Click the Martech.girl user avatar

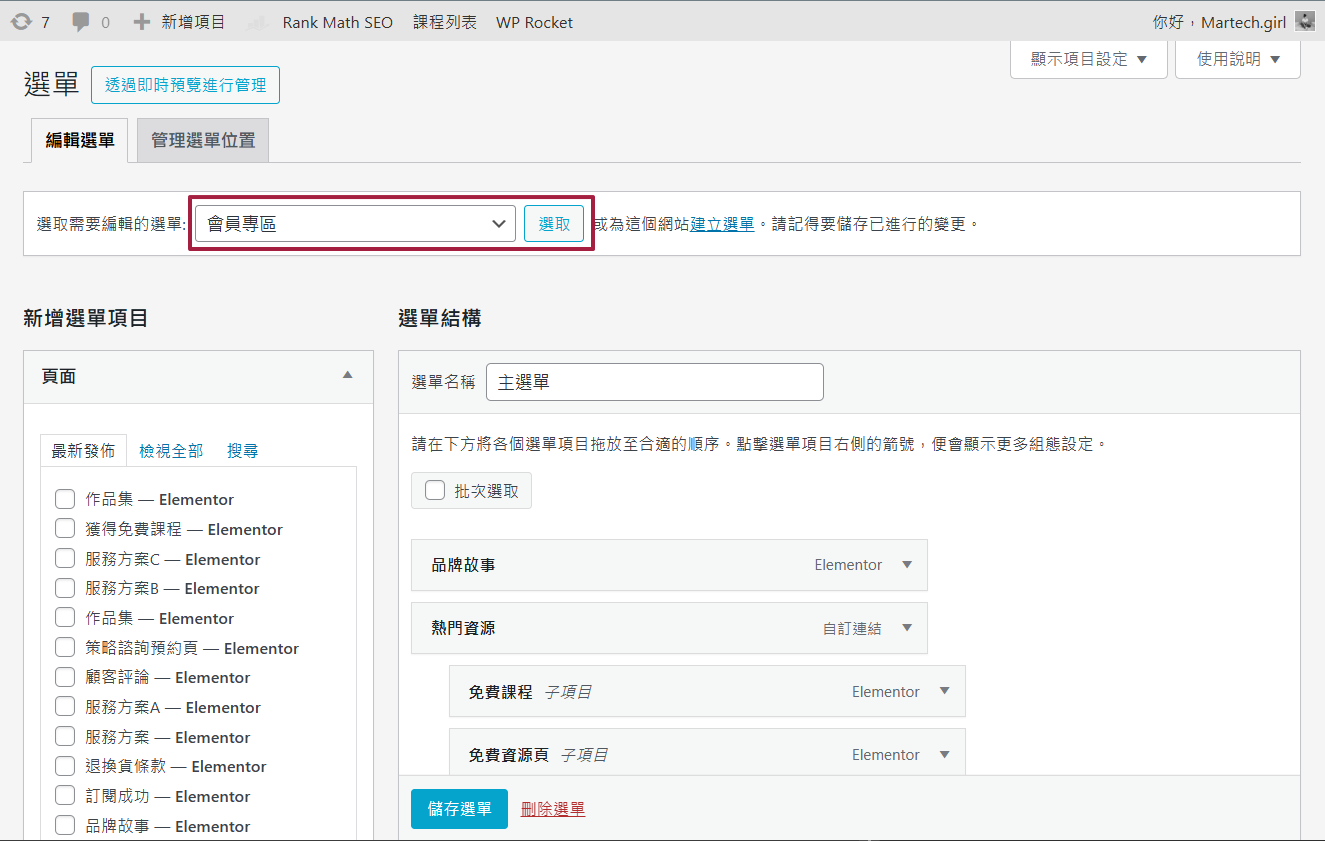coord(1304,21)
